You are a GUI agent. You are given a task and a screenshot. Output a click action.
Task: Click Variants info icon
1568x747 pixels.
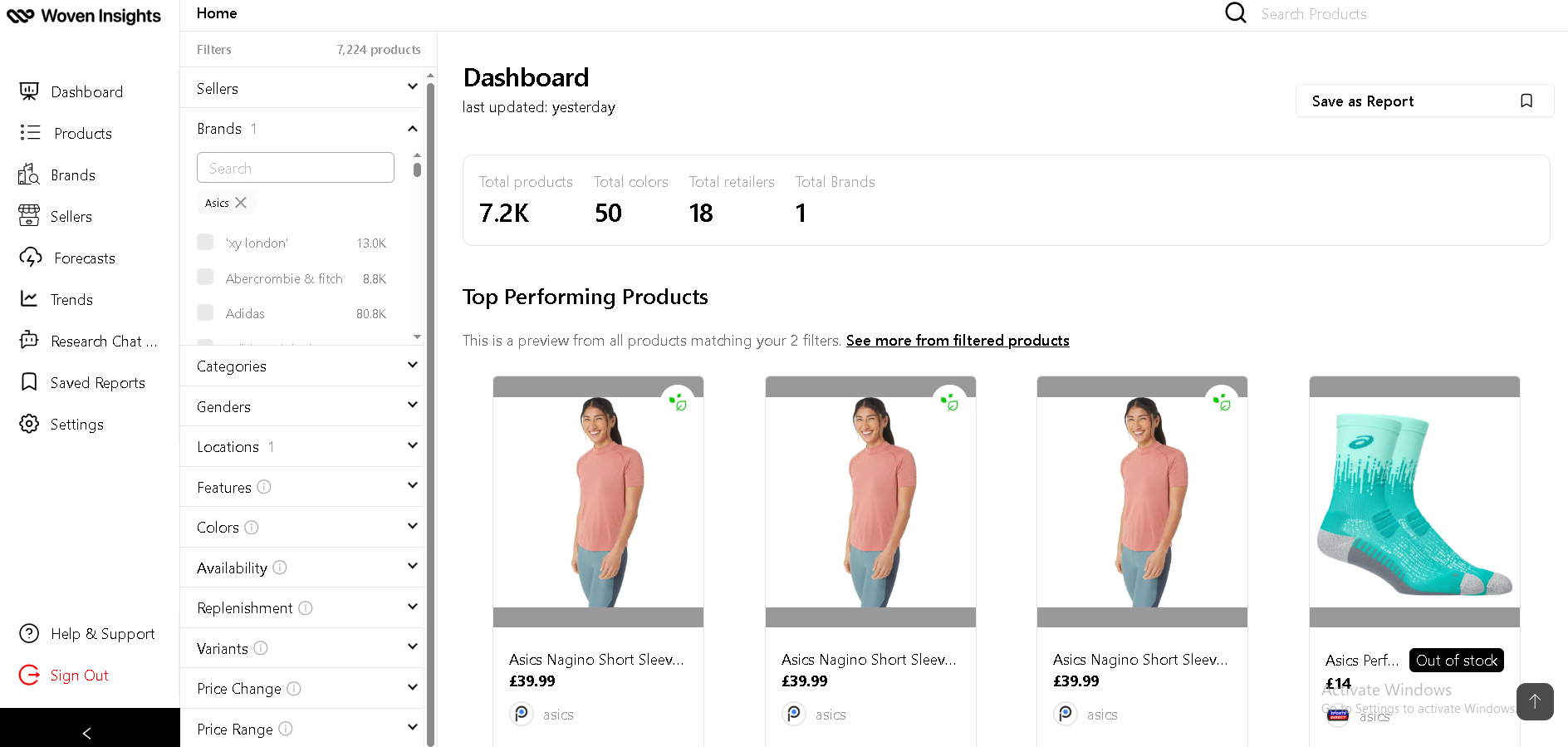pos(261,648)
